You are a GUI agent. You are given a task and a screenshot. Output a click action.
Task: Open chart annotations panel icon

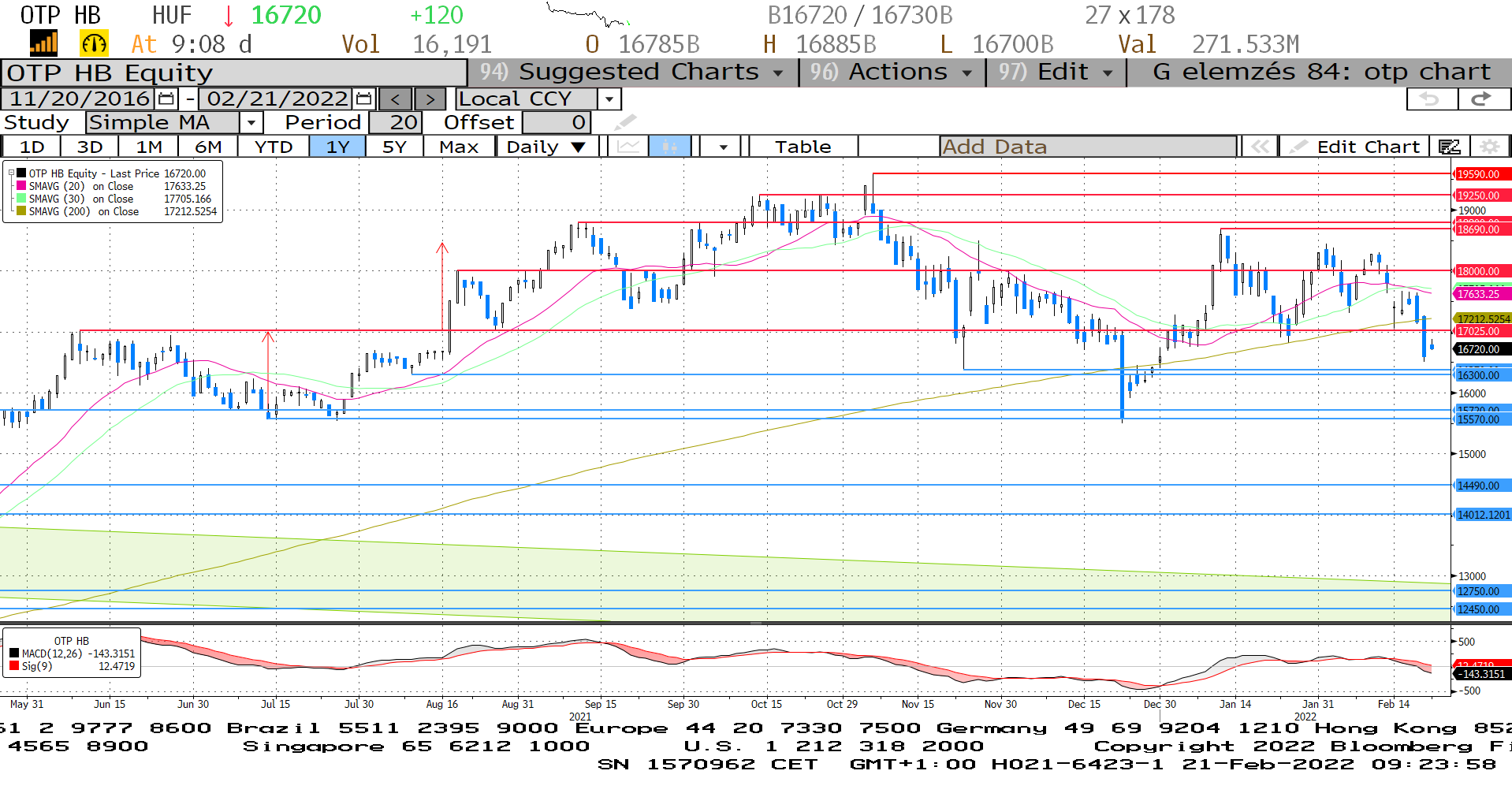pos(1449,147)
